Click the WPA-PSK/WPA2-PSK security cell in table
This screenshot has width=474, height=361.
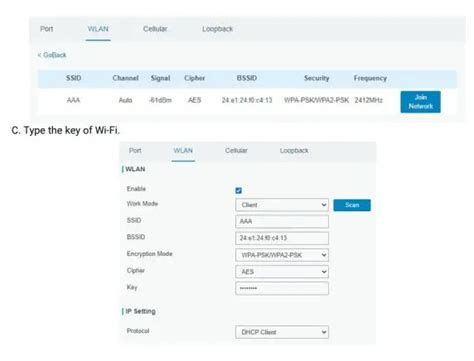coord(316,100)
